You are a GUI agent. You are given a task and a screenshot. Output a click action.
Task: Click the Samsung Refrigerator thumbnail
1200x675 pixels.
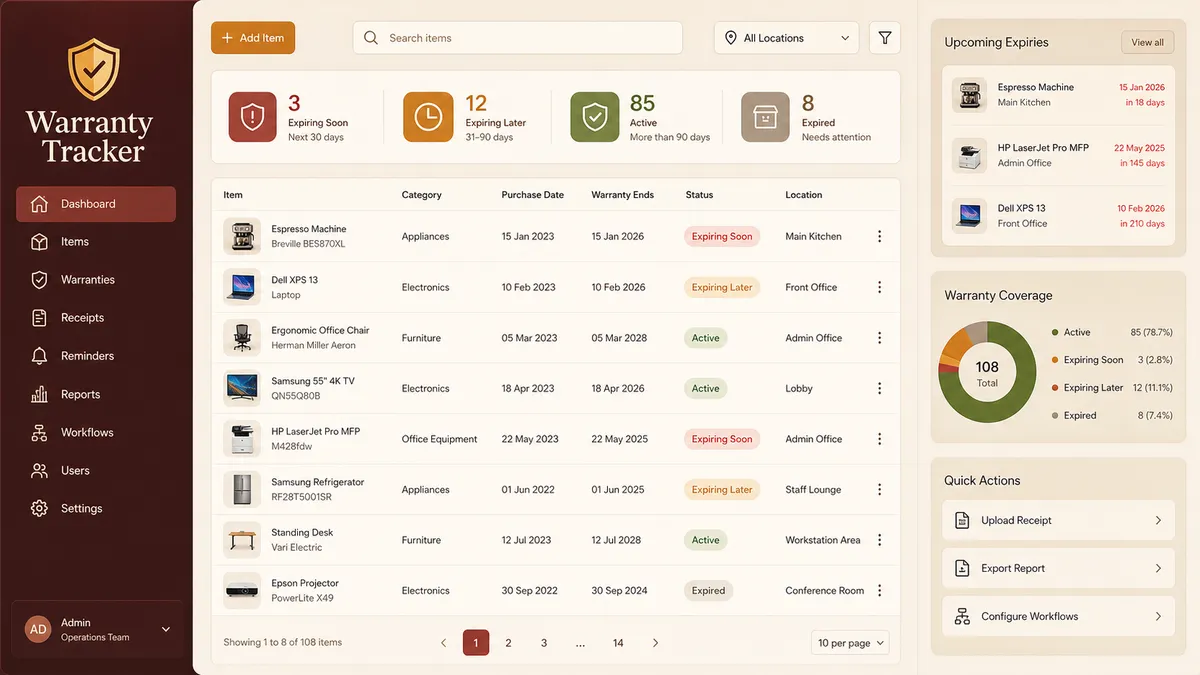point(241,490)
